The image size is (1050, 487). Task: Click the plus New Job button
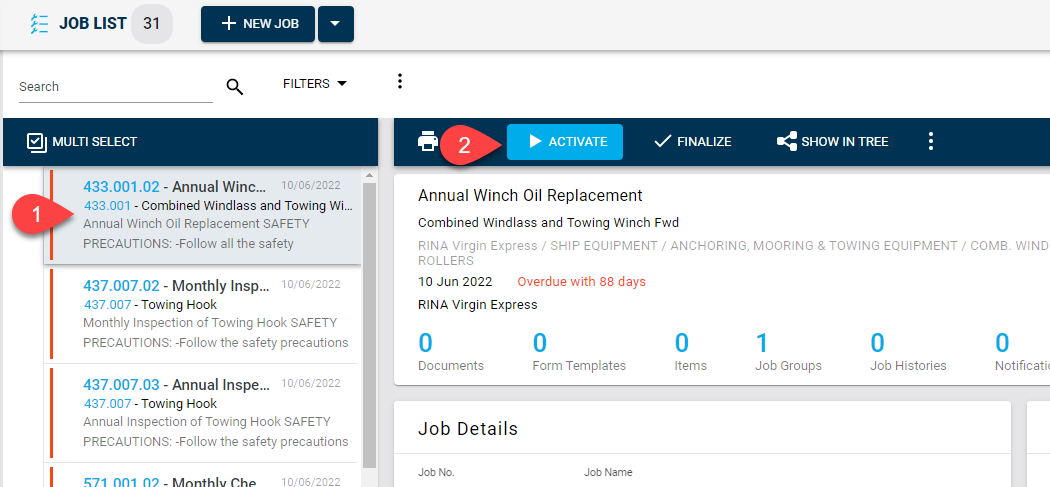pyautogui.click(x=258, y=24)
